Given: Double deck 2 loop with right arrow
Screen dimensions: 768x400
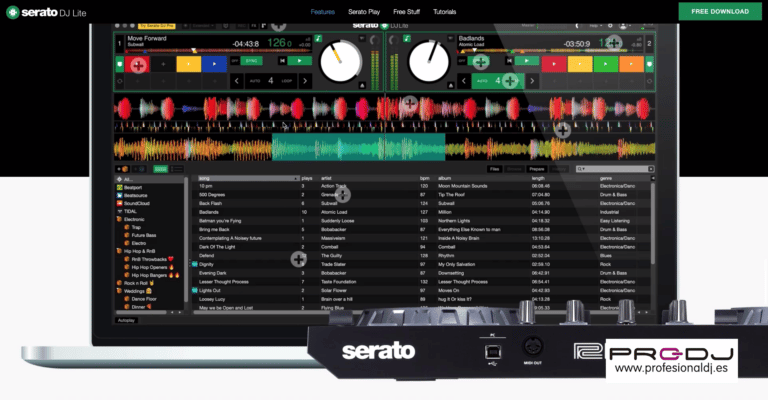Looking at the screenshot, I should [532, 81].
